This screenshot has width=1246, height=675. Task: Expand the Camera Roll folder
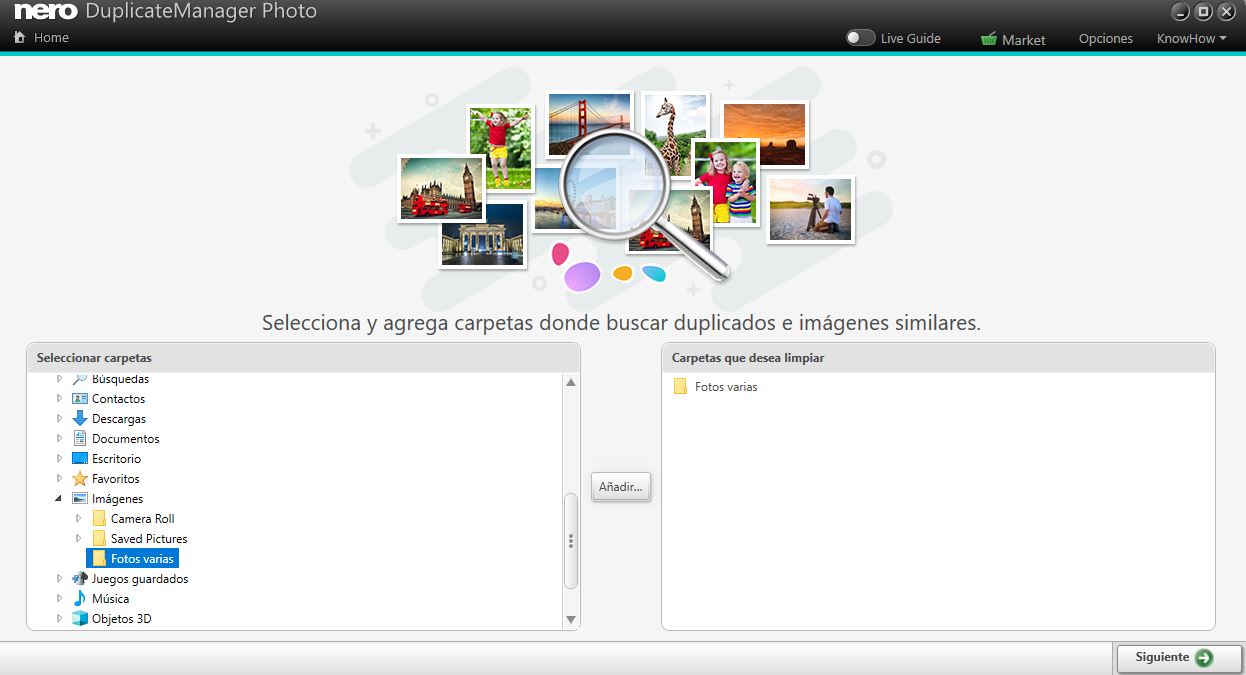pyautogui.click(x=79, y=519)
